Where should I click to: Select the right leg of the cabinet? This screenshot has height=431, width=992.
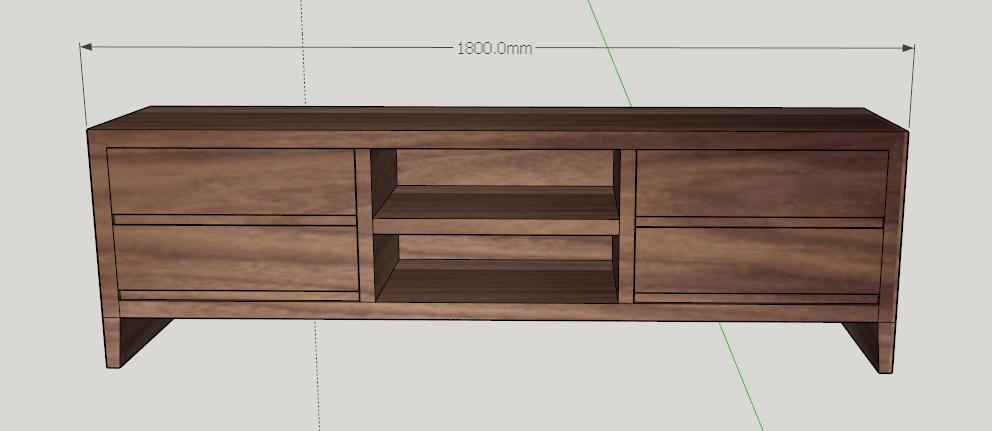(886, 347)
